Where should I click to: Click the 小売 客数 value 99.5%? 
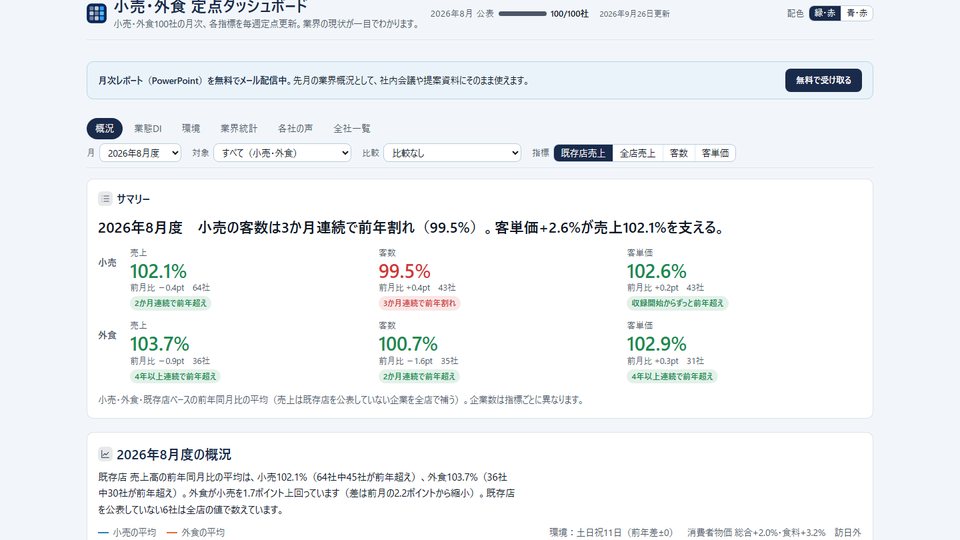[404, 271]
